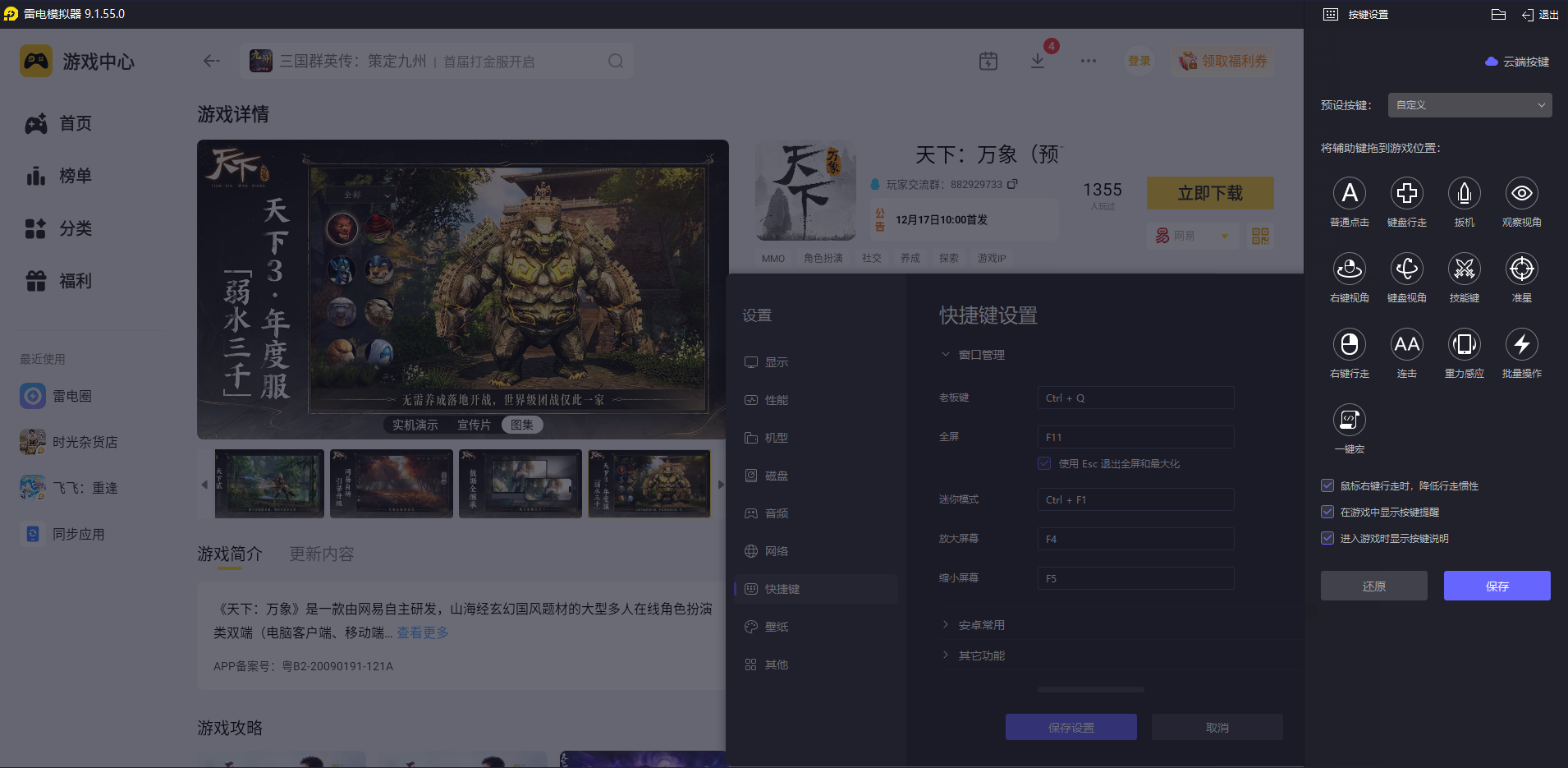Open 首页 in sidebar
This screenshot has width=1568, height=768.
(59, 123)
